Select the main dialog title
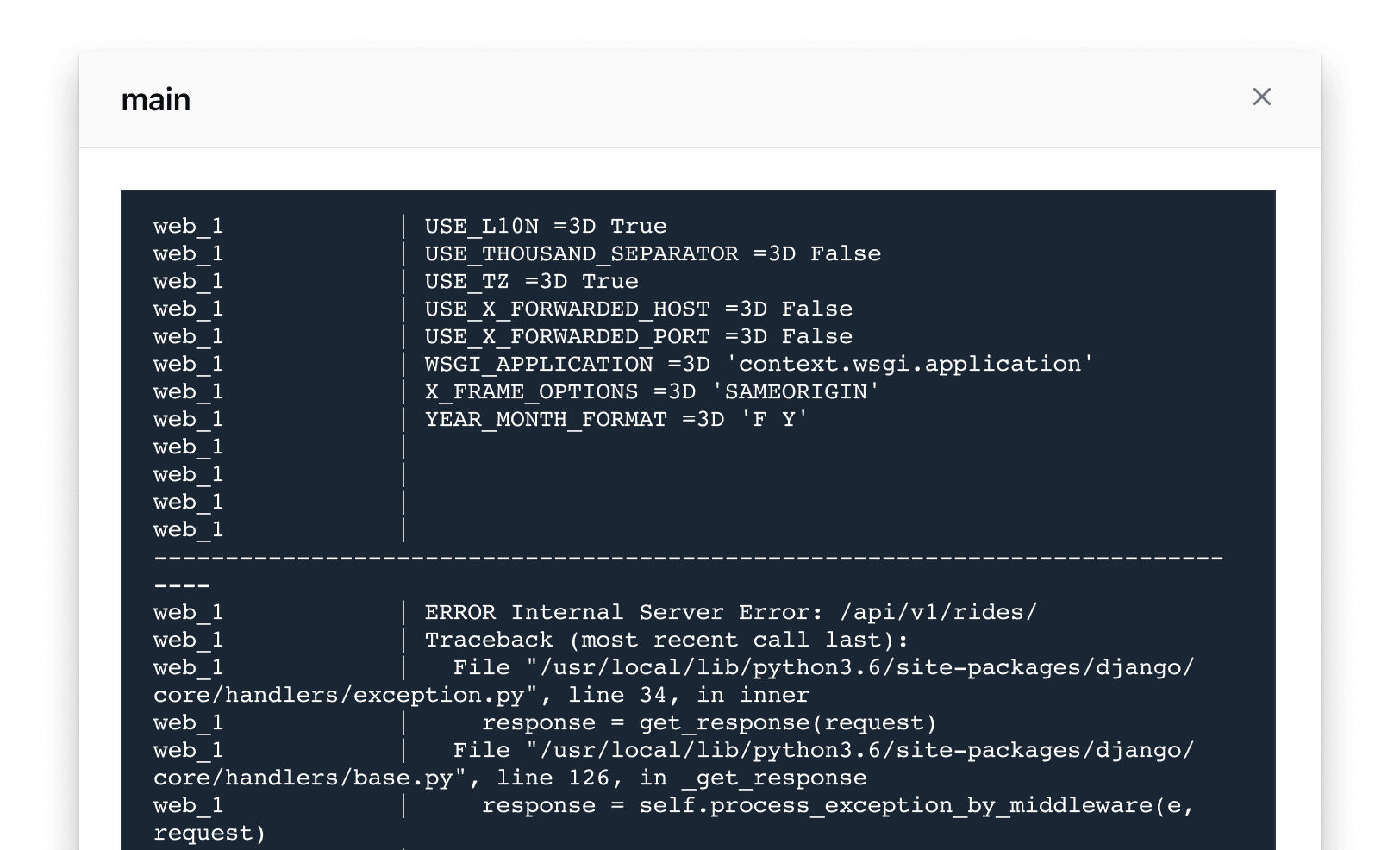 click(x=157, y=99)
